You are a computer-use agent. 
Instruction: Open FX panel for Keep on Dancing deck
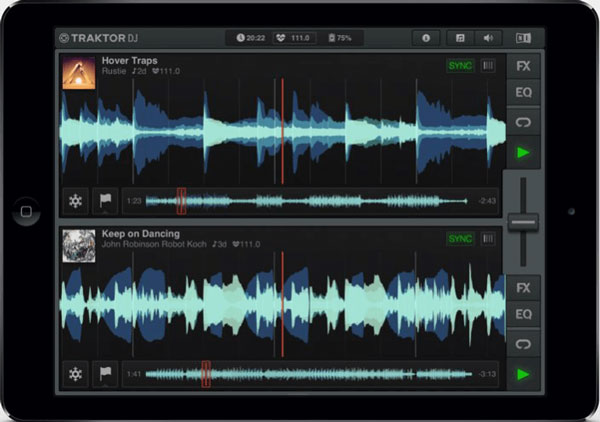click(x=523, y=288)
